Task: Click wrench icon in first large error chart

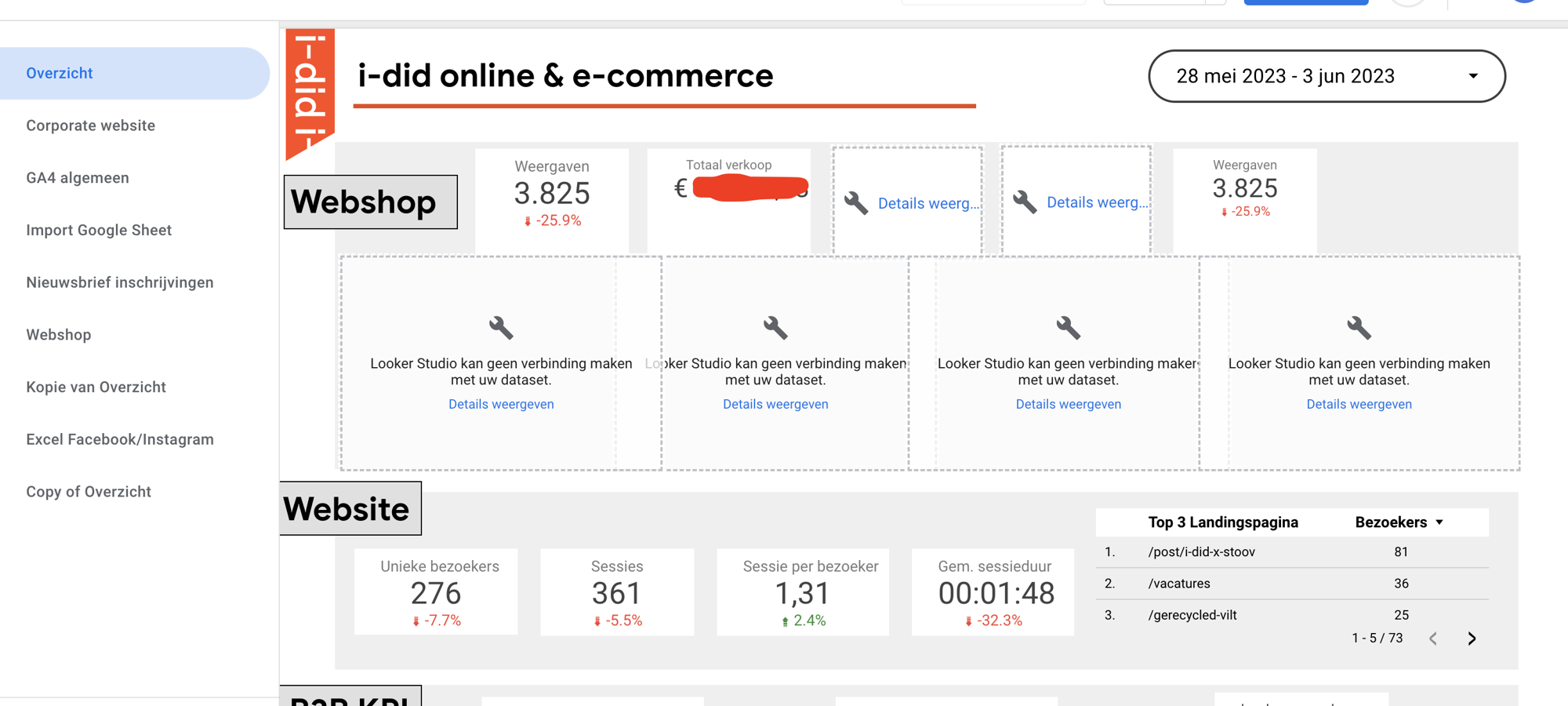Action: (x=501, y=327)
